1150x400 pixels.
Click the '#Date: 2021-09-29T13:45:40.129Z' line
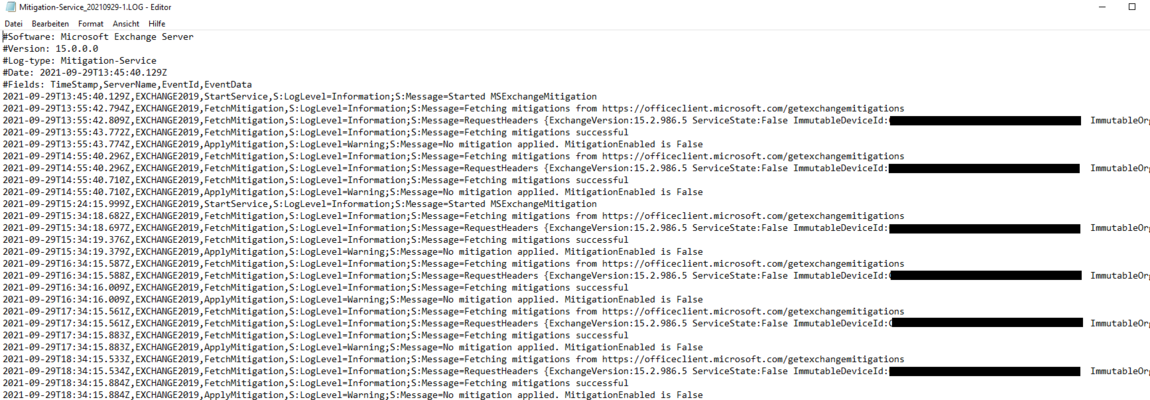tap(85, 73)
